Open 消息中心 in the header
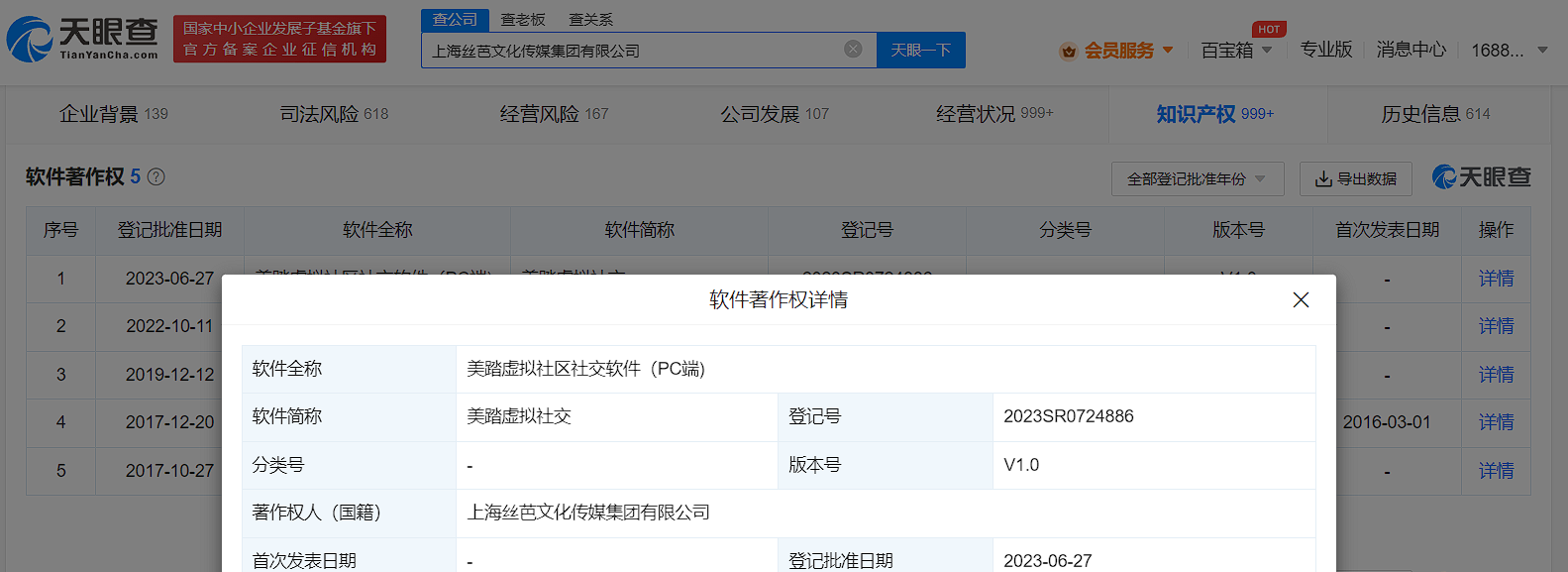 (1411, 50)
